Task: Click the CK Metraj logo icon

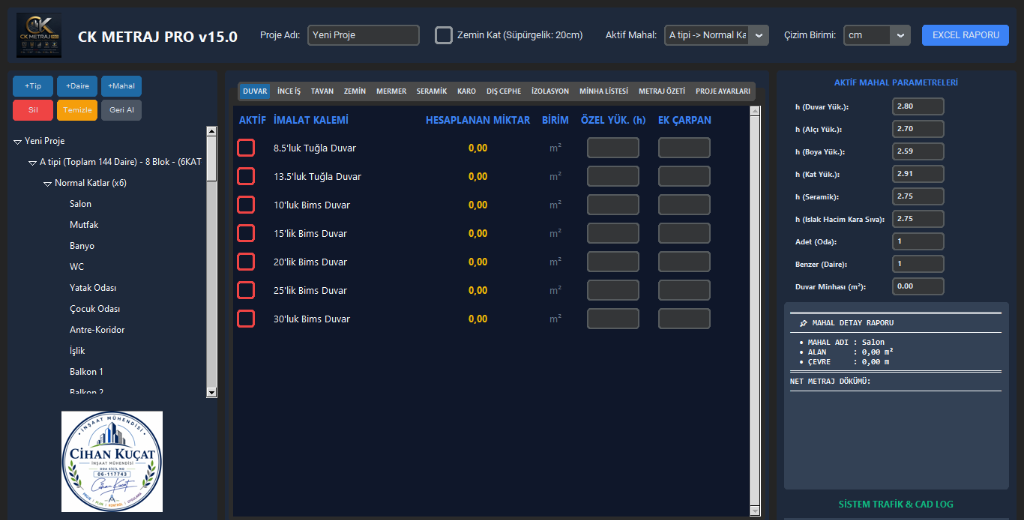Action: (x=39, y=35)
